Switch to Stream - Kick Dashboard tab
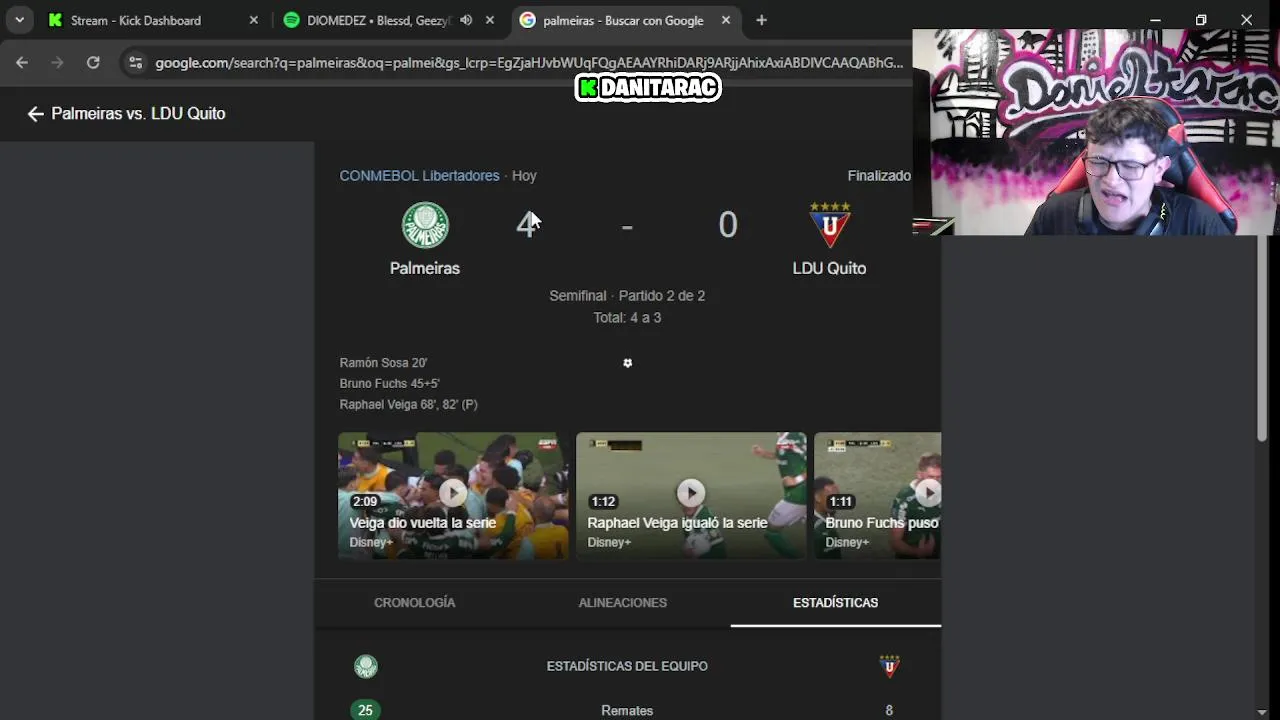 tap(154, 20)
